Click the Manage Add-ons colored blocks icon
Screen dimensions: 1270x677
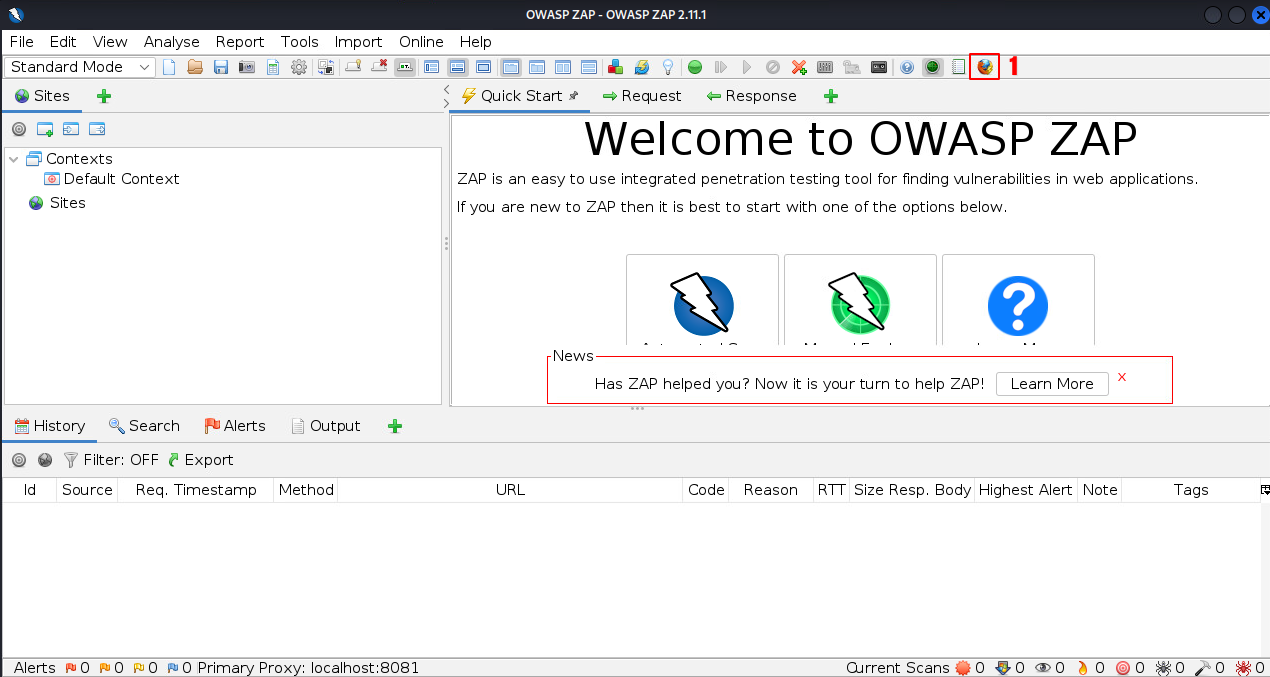coord(616,67)
